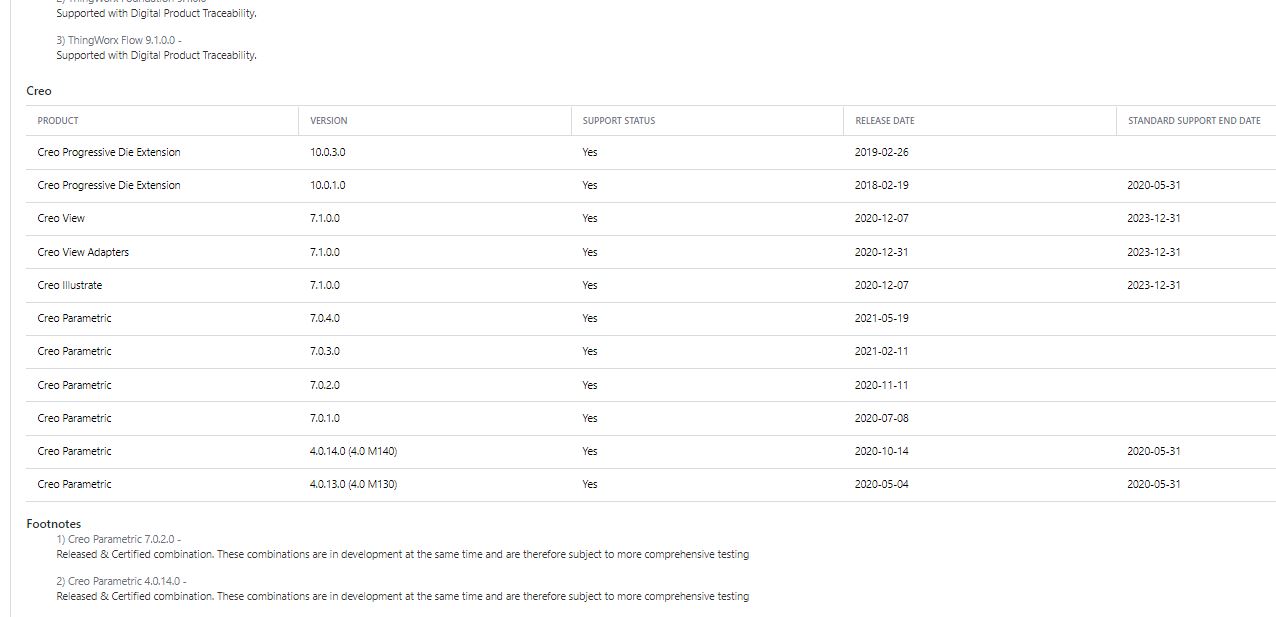This screenshot has width=1276, height=617.
Task: Click the Yes status for Creo Parametric 7.0.1.0
Action: (x=589, y=418)
